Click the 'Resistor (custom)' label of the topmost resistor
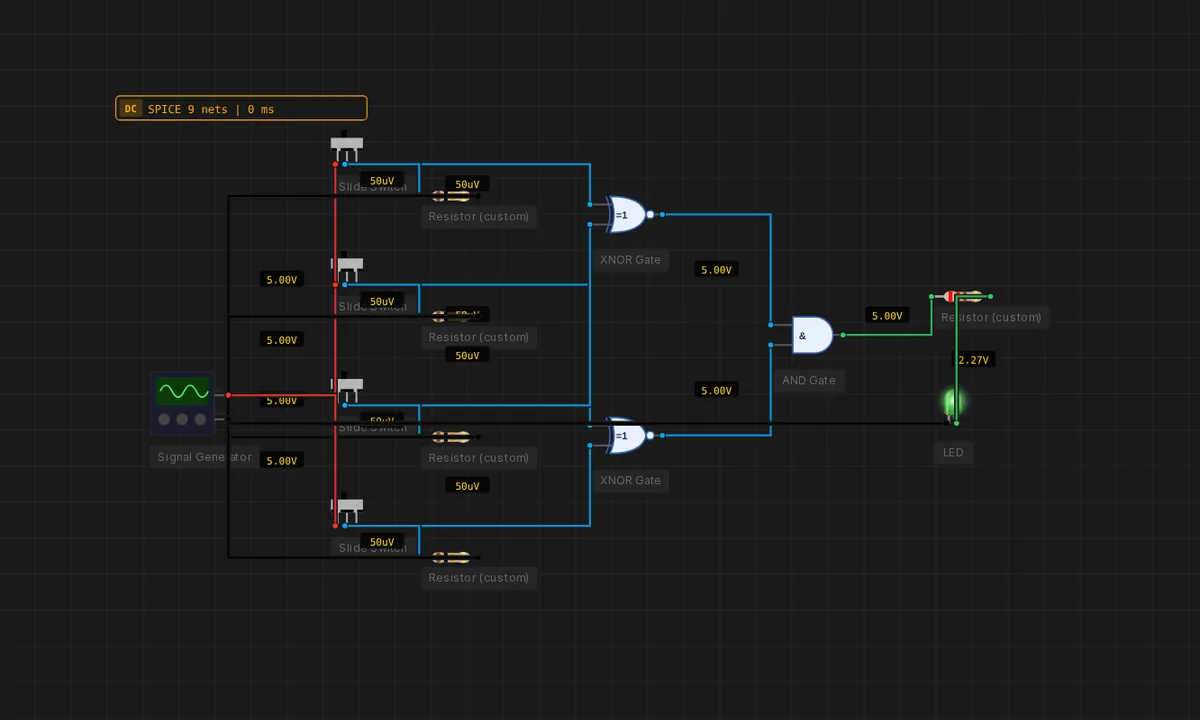The image size is (1200, 720). point(479,216)
